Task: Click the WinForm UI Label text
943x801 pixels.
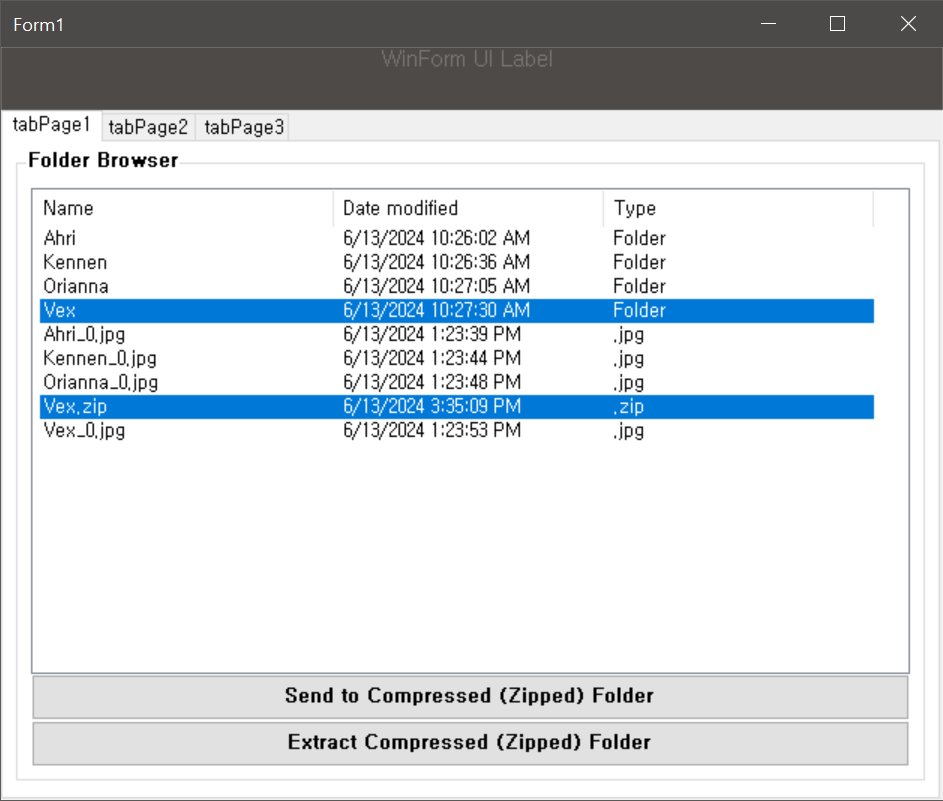Action: [467, 59]
